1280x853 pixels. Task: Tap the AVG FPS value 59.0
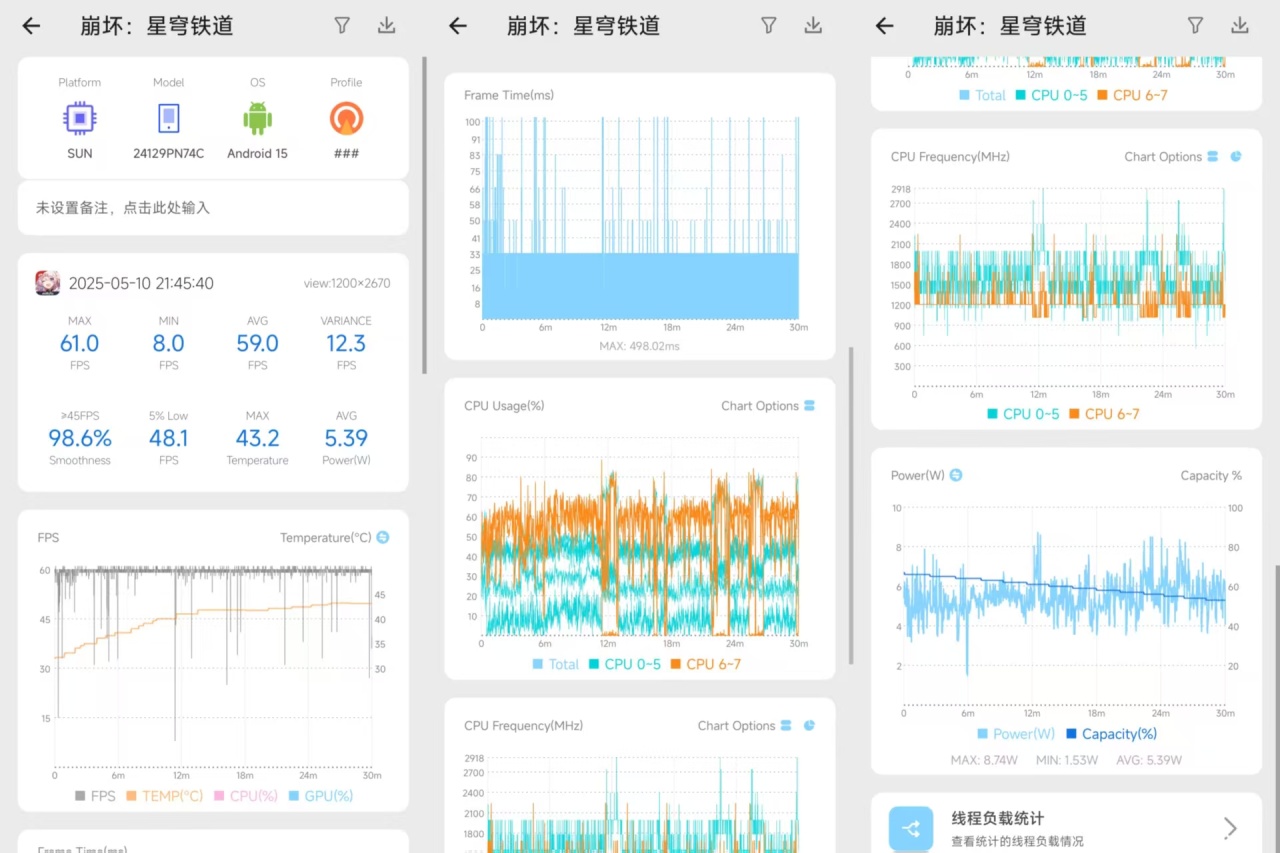(257, 344)
